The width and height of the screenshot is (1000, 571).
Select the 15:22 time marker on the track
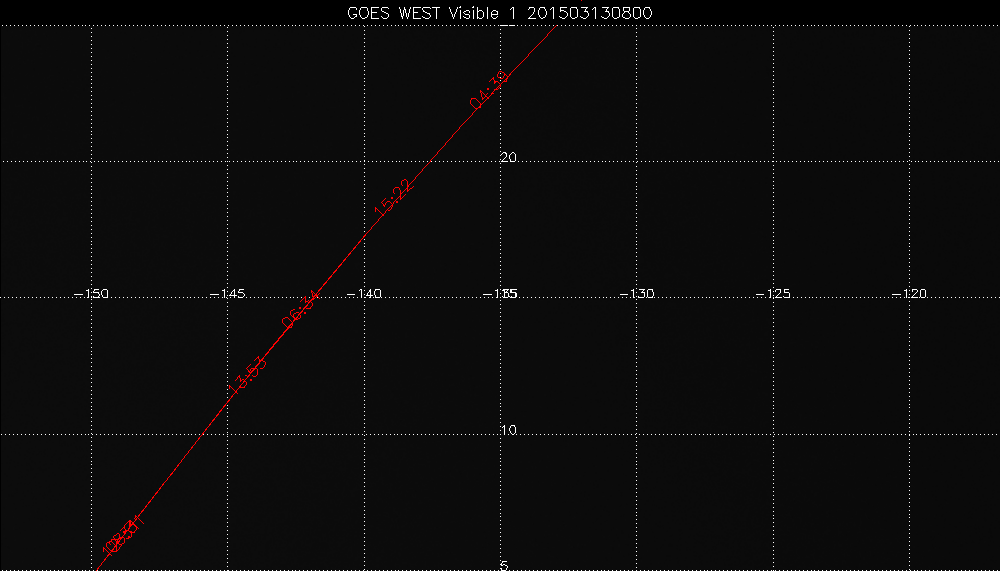pyautogui.click(x=393, y=197)
